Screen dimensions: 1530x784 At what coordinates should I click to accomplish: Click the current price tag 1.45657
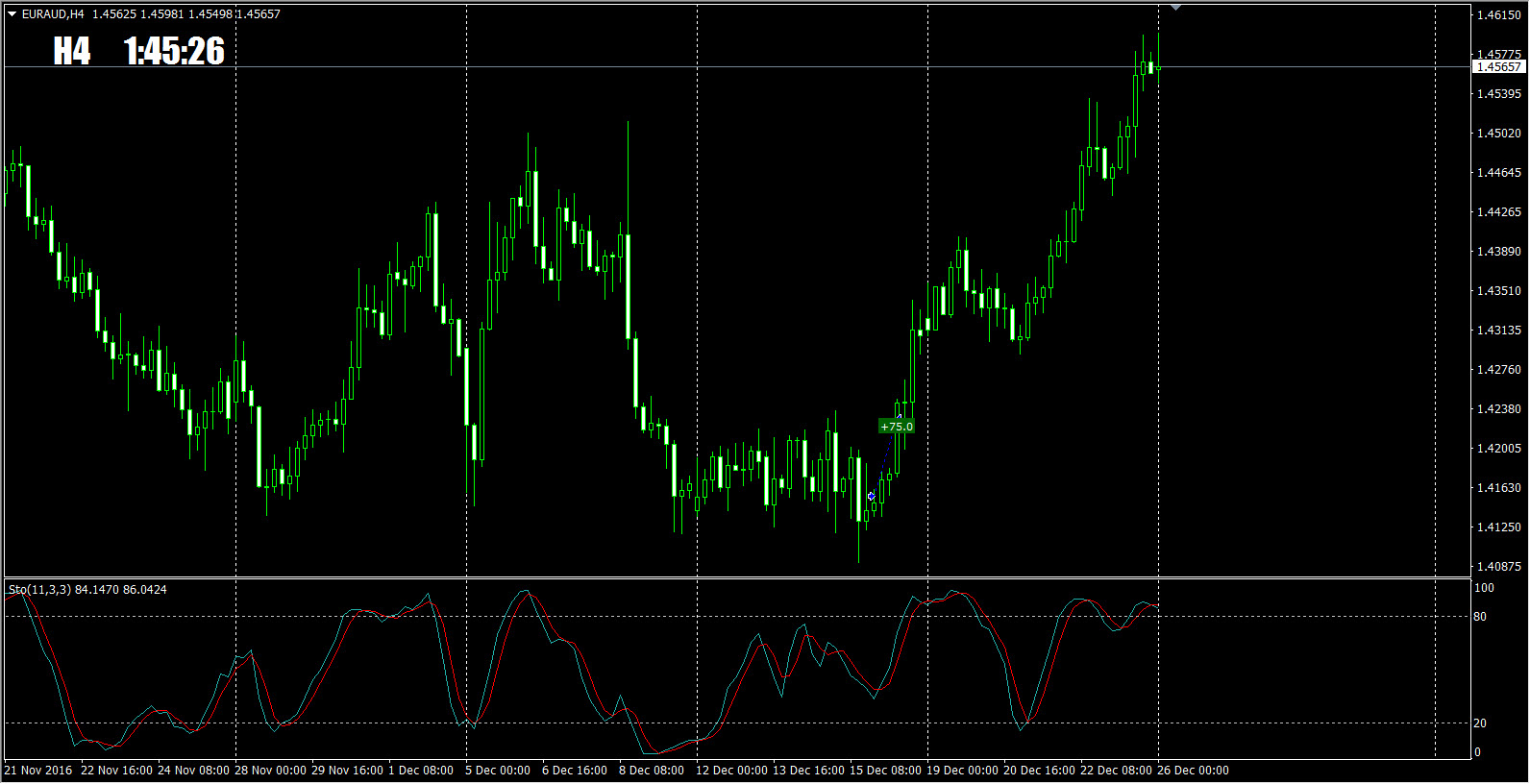[1498, 67]
